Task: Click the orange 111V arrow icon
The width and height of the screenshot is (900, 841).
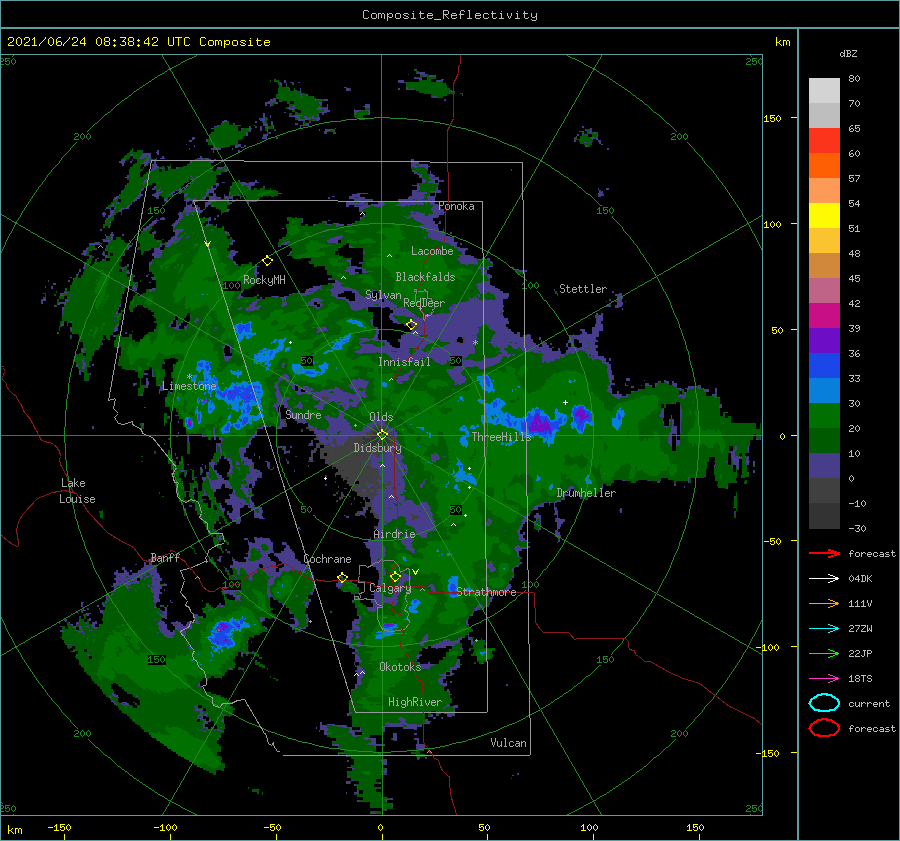Action: [824, 603]
